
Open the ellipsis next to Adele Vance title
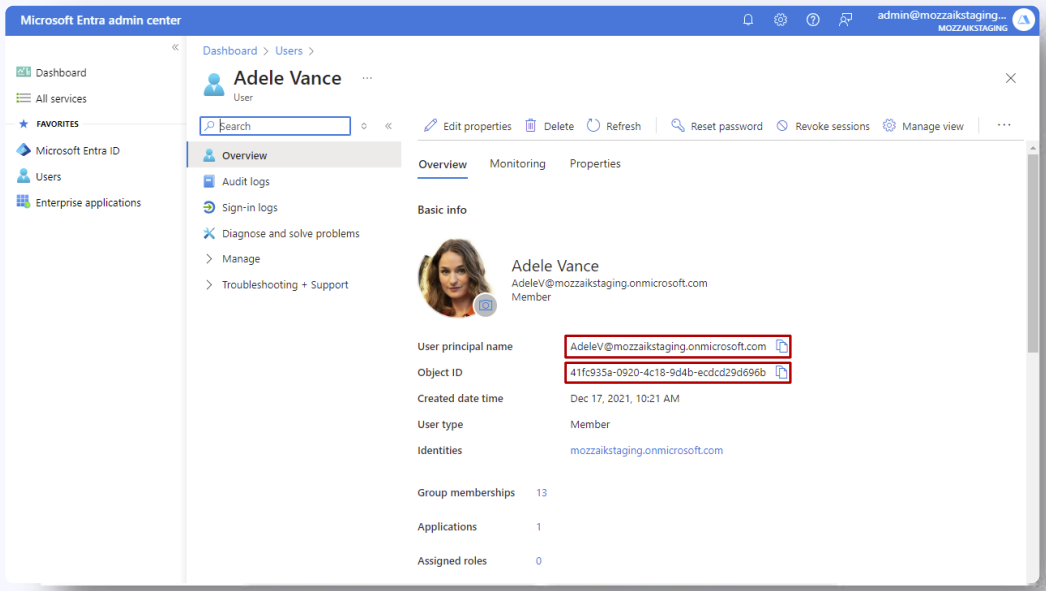(x=367, y=78)
